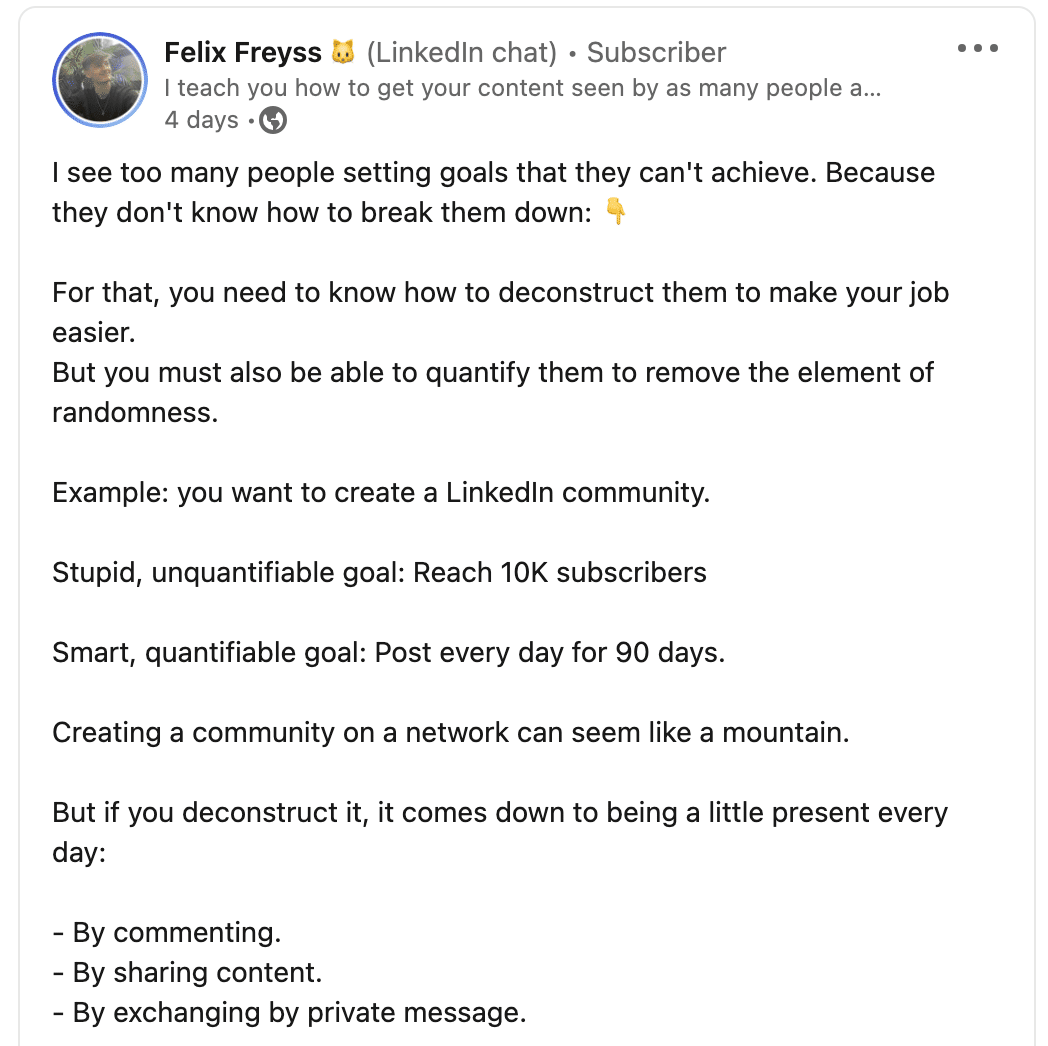
Task: Click the "But if you deconstruct it" sentence
Action: point(500,832)
